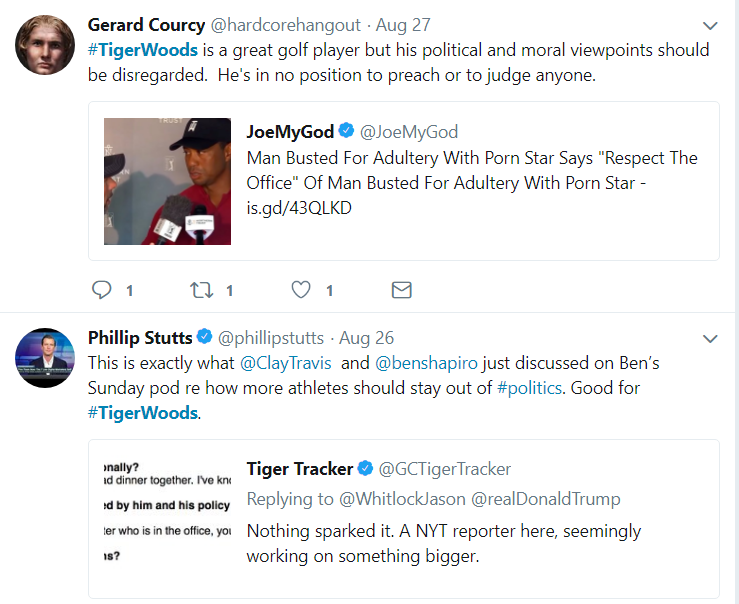Open the Tiger Woods interview photo thumbnail

(x=167, y=181)
